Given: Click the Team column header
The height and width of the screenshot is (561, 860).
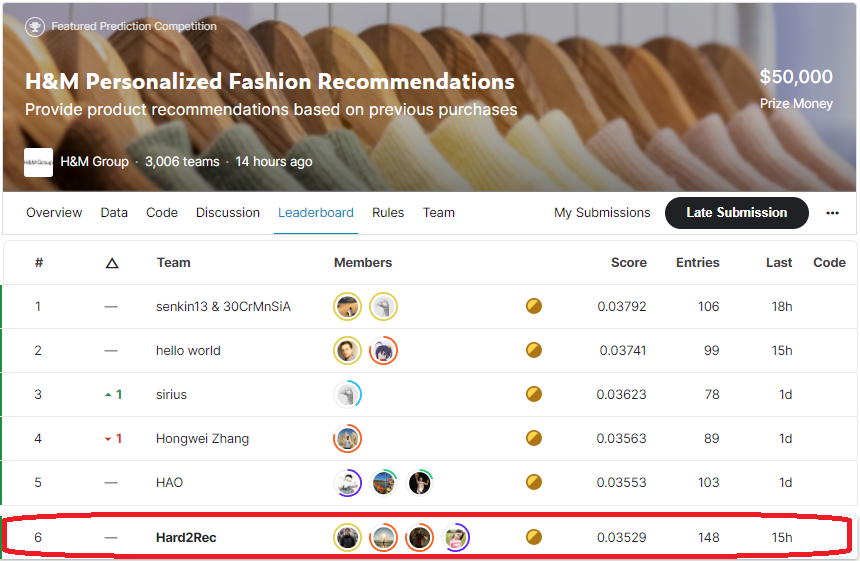Looking at the screenshot, I should coord(173,263).
